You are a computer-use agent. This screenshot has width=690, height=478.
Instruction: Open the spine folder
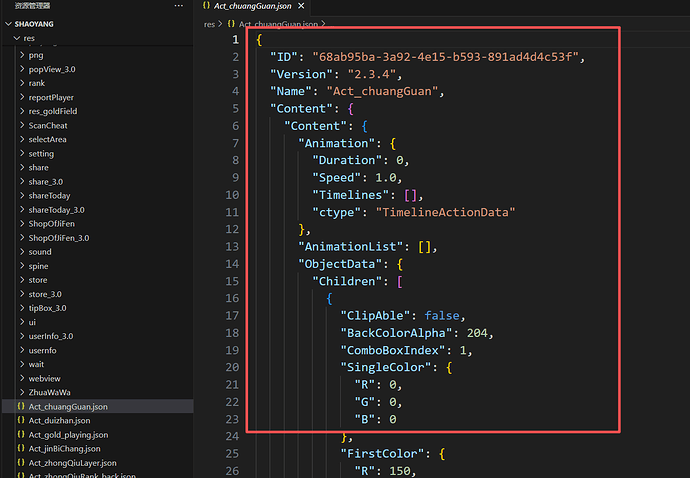(38, 266)
